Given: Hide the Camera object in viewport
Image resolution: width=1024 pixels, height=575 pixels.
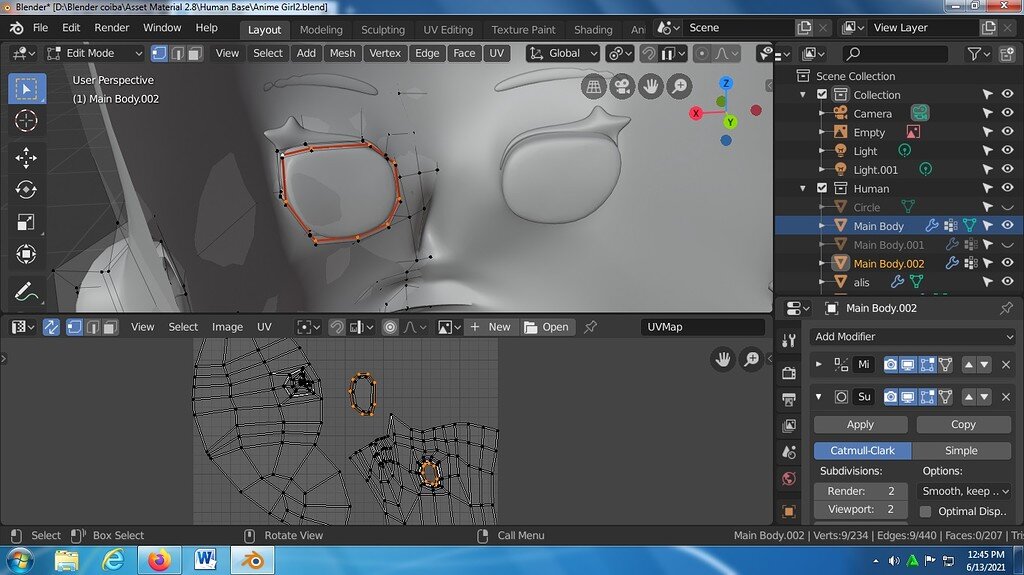Looking at the screenshot, I should point(1008,113).
